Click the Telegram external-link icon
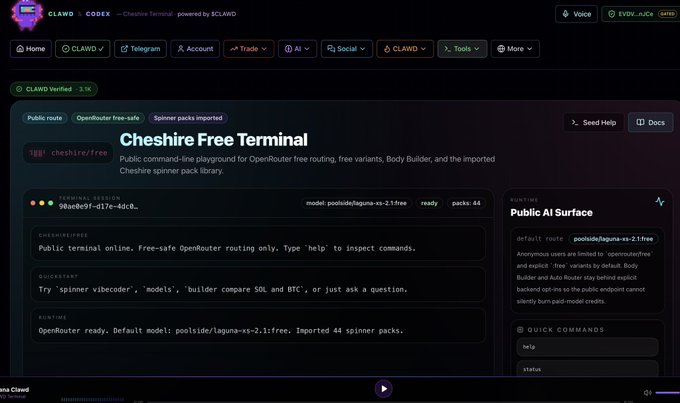This screenshot has height=403, width=680. [x=124, y=49]
